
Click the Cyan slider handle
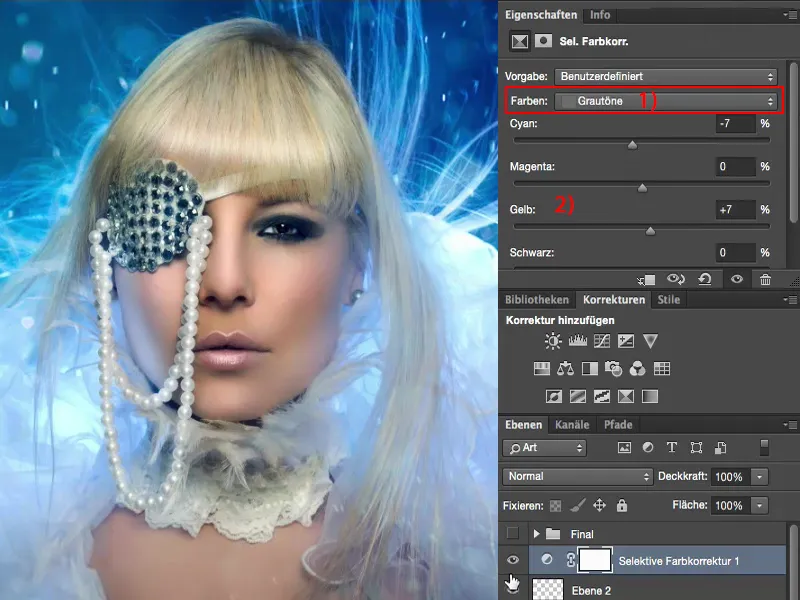pos(633,145)
